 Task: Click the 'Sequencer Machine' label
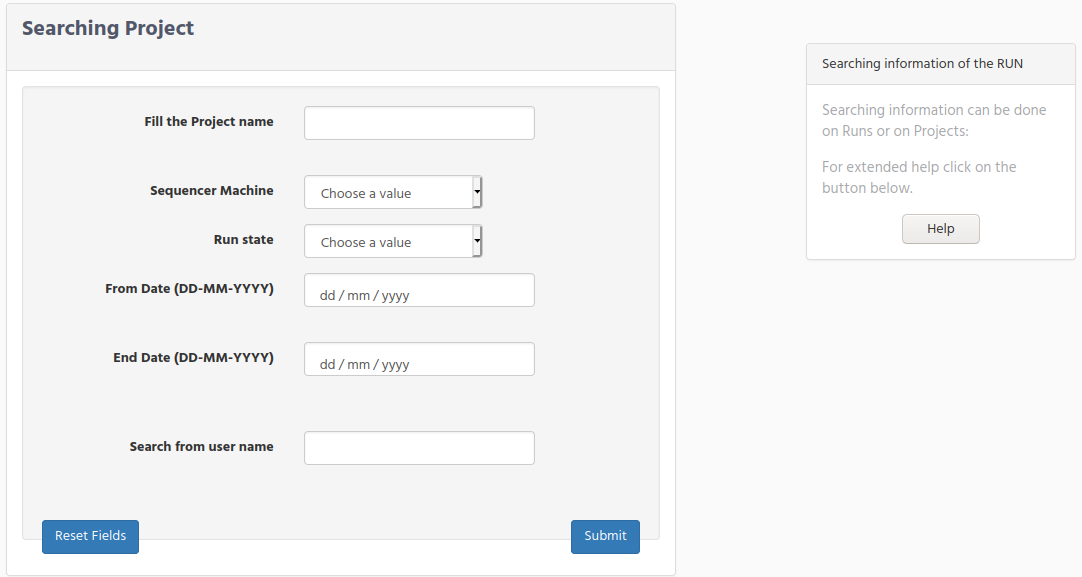pos(212,190)
